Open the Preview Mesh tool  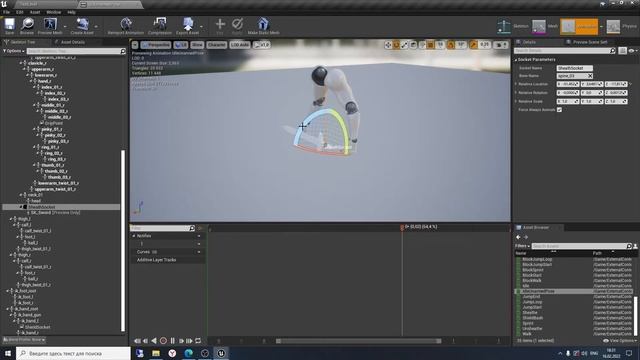point(50,26)
